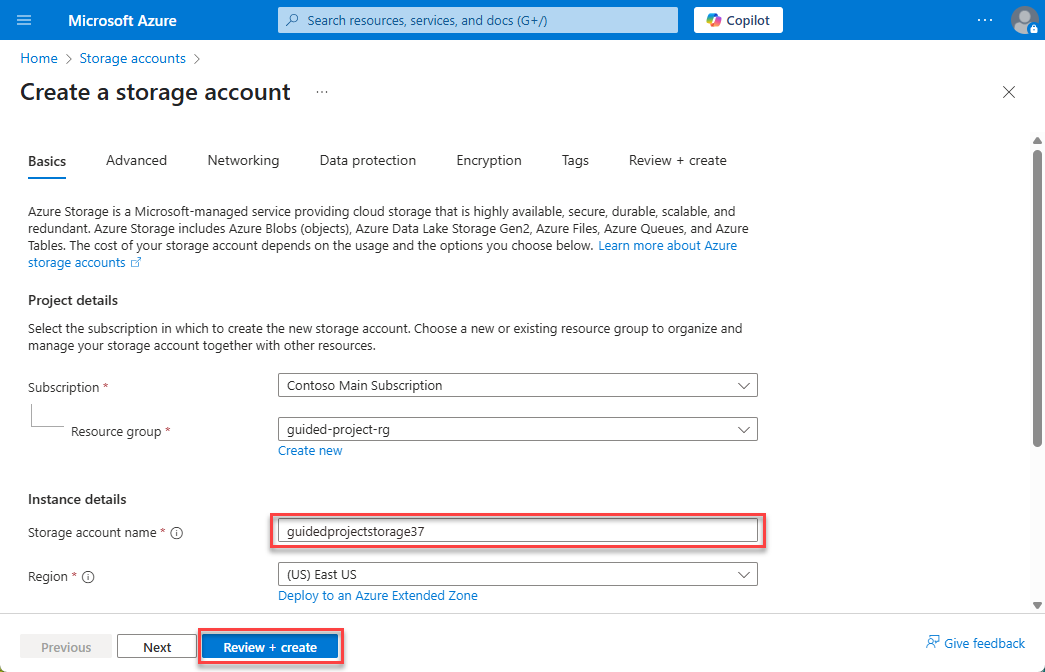The image size is (1045, 672).
Task: Switch to the Basics tab
Action: (47, 161)
